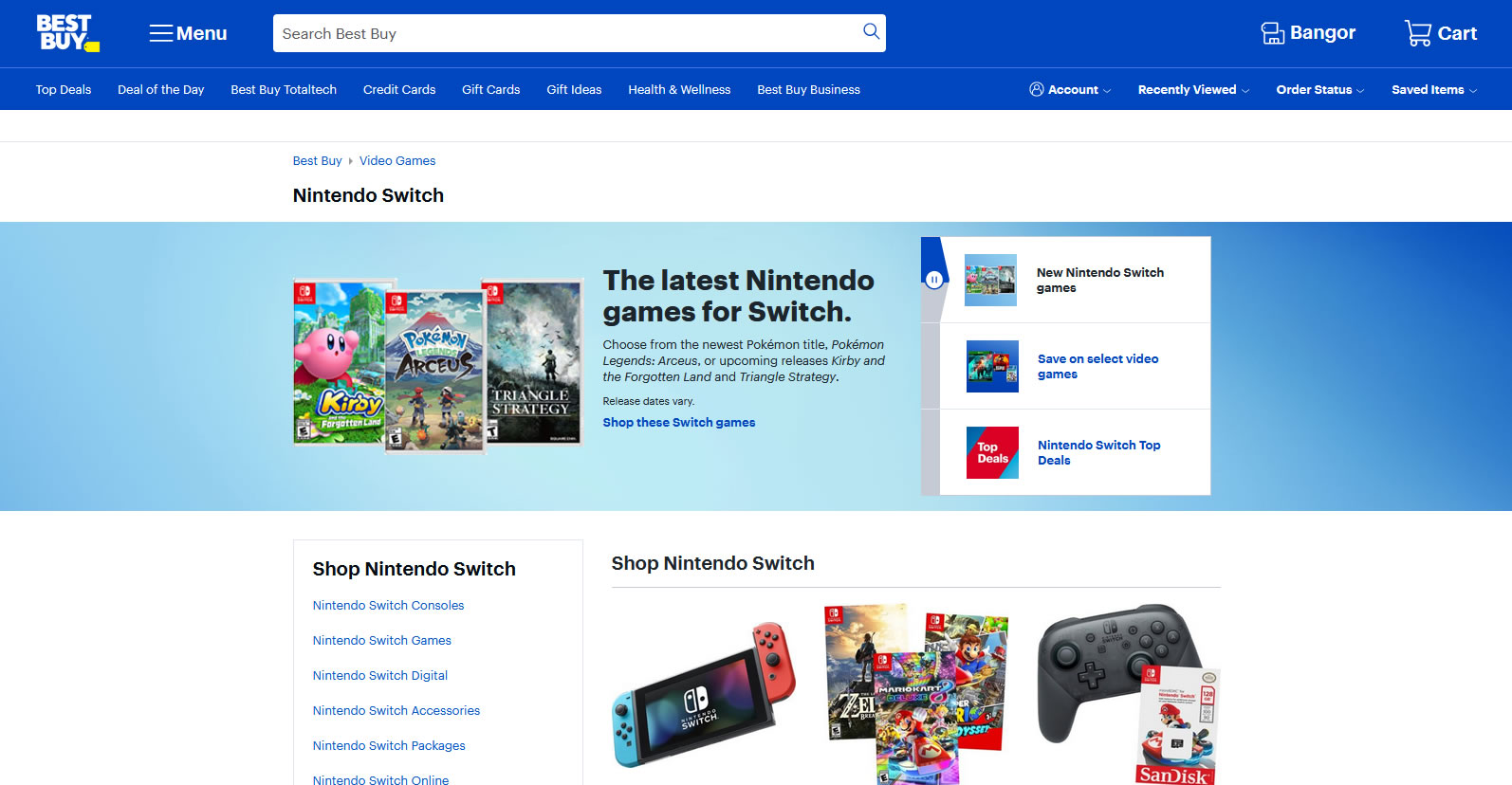Screen dimensions: 1512x785
Task: Click the Kirby Forgotten Land cover
Action: pos(341,362)
